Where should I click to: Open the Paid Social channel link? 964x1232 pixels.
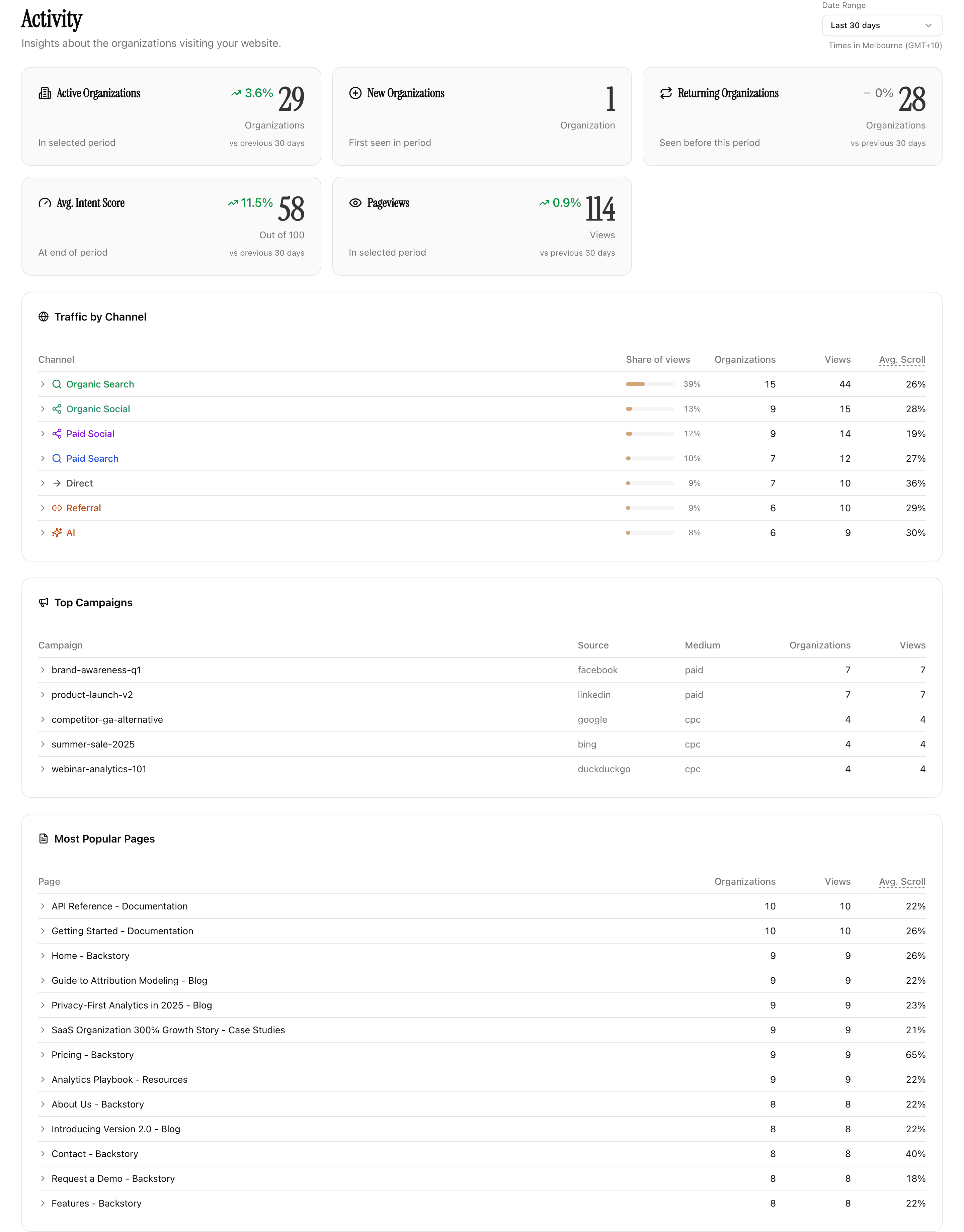point(90,434)
